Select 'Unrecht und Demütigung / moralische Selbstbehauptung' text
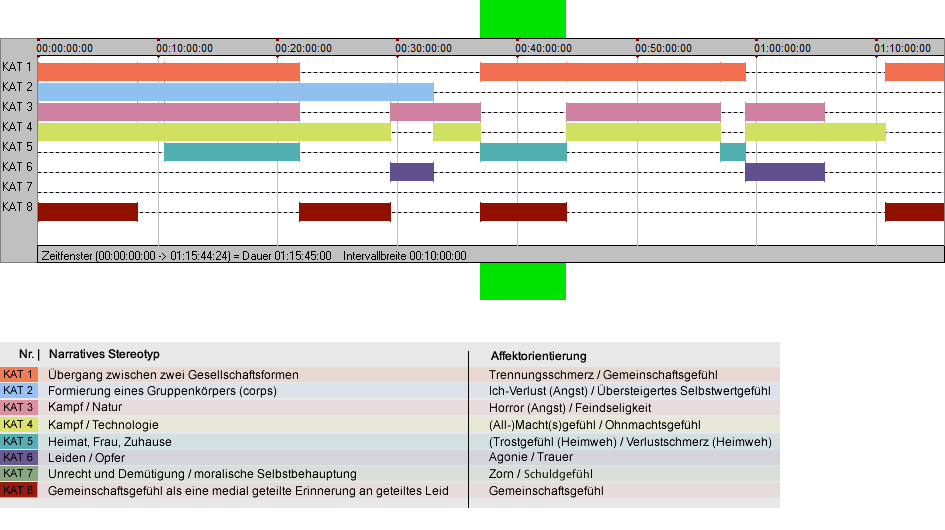Image resolution: width=945 pixels, height=530 pixels. [202, 474]
